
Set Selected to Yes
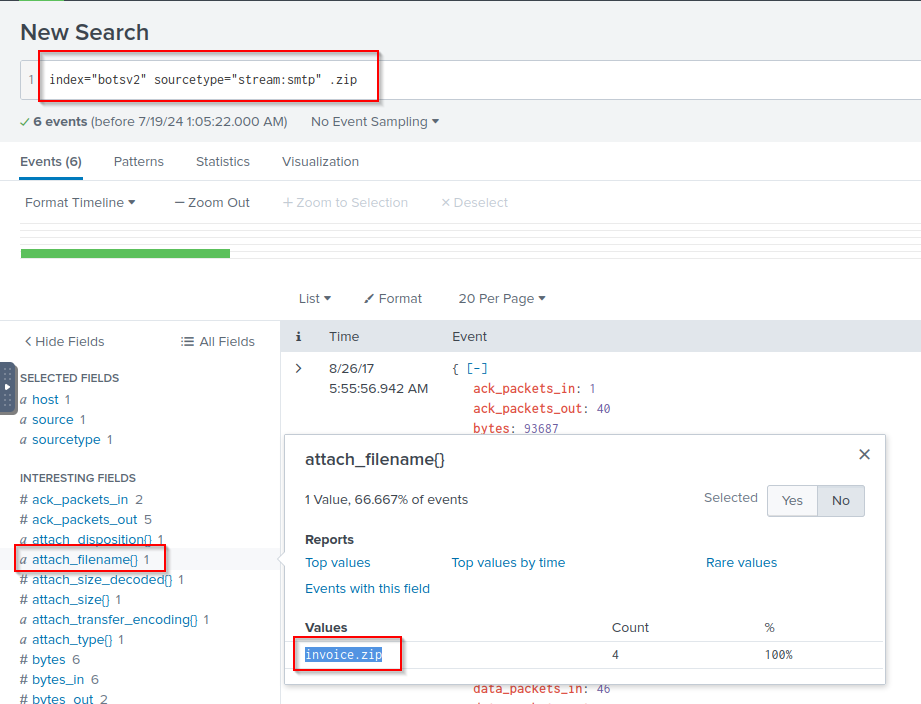[x=792, y=500]
